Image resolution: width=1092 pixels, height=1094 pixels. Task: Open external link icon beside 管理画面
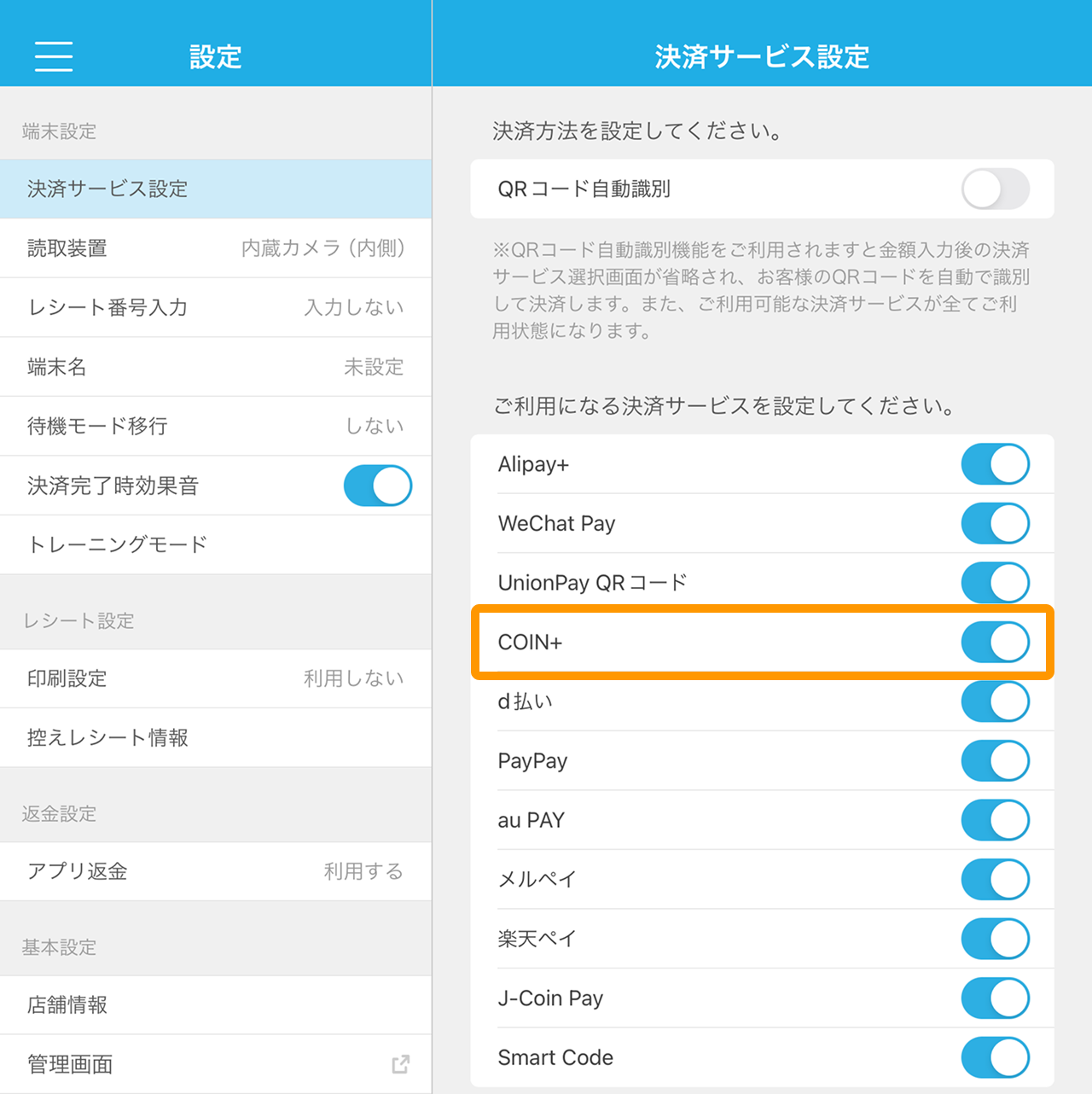[400, 1064]
